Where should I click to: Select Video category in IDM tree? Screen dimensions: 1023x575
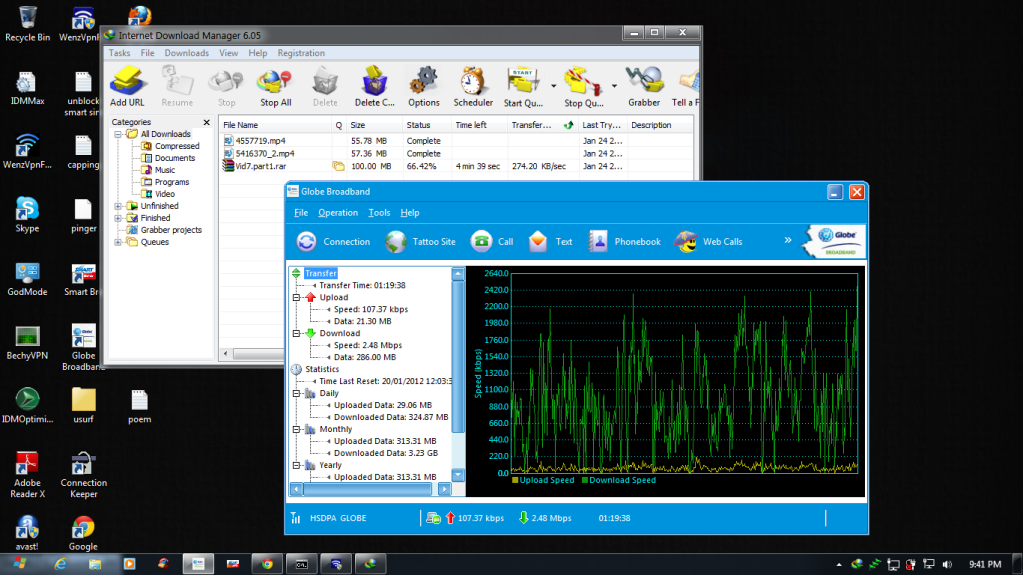click(x=164, y=194)
